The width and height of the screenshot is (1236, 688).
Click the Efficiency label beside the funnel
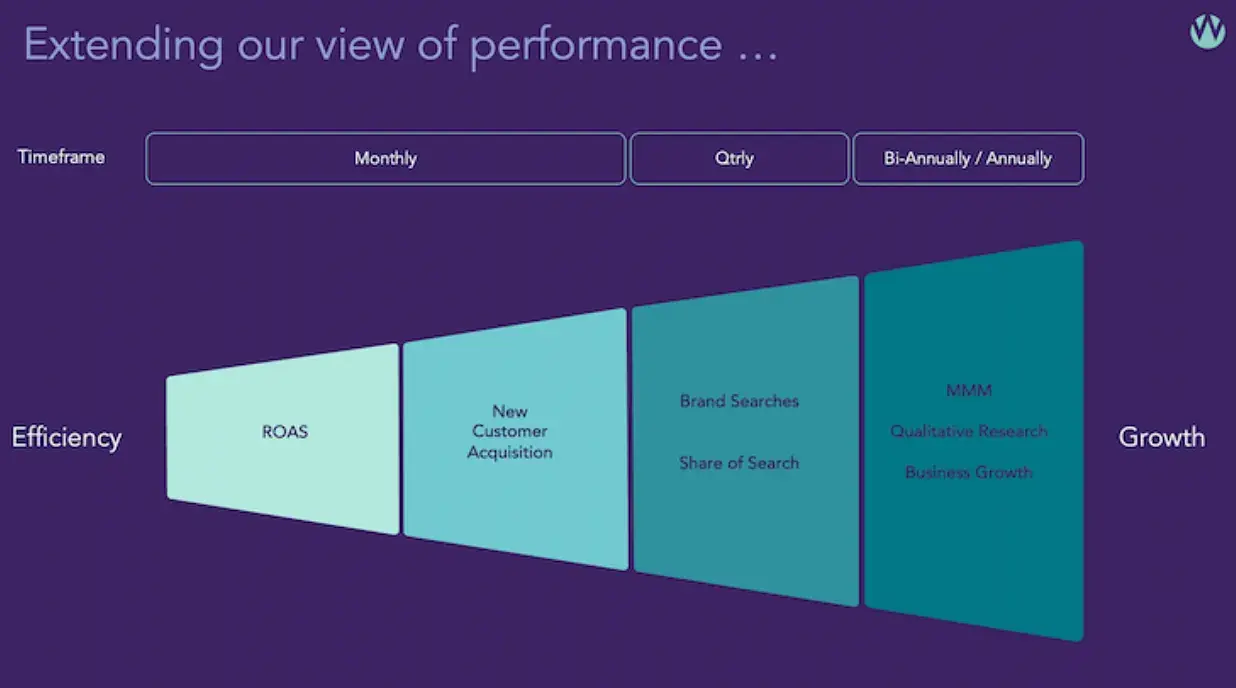pyautogui.click(x=66, y=437)
